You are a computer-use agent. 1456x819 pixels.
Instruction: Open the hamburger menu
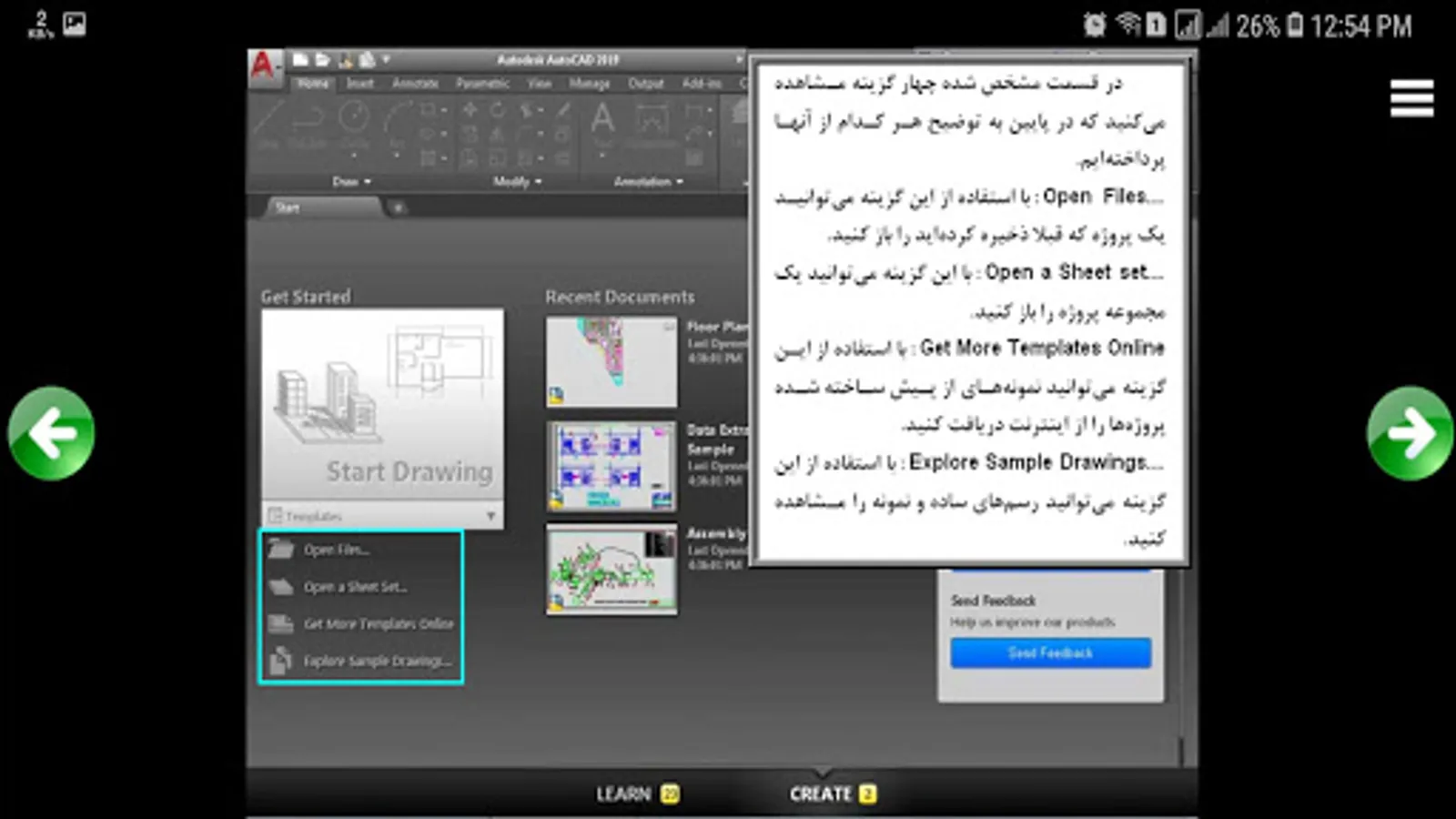tap(1411, 98)
